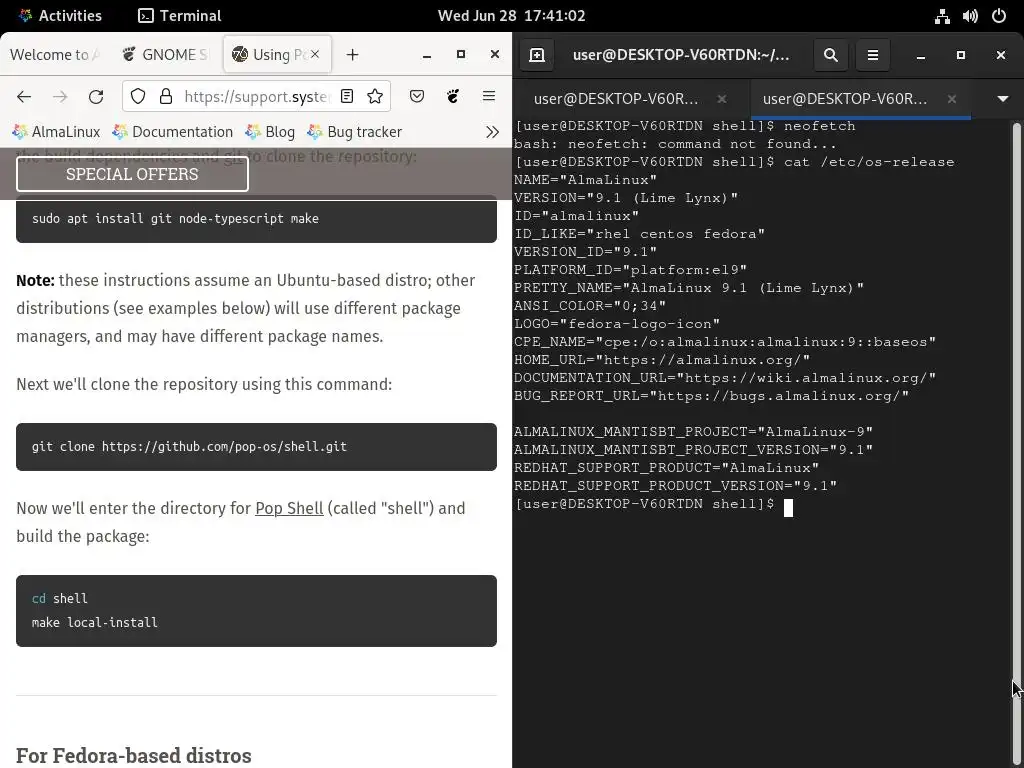The width and height of the screenshot is (1024, 768).
Task: Open power menu icon in top bar
Action: coord(999,16)
